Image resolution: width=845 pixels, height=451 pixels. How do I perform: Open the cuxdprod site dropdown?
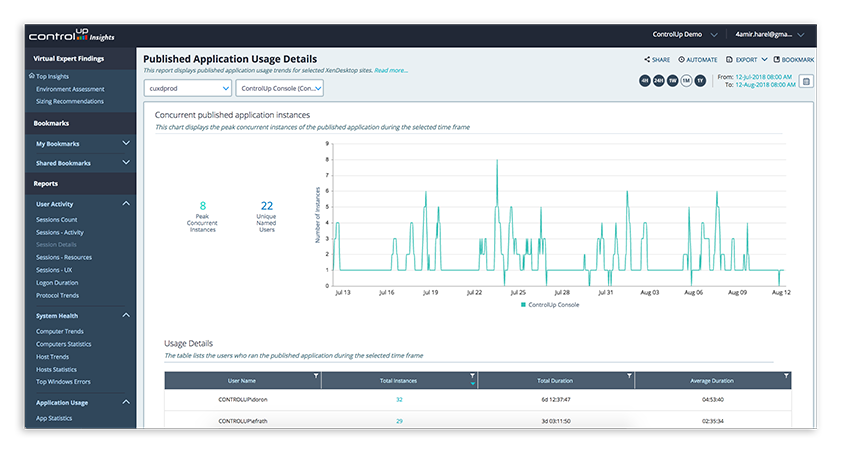188,88
